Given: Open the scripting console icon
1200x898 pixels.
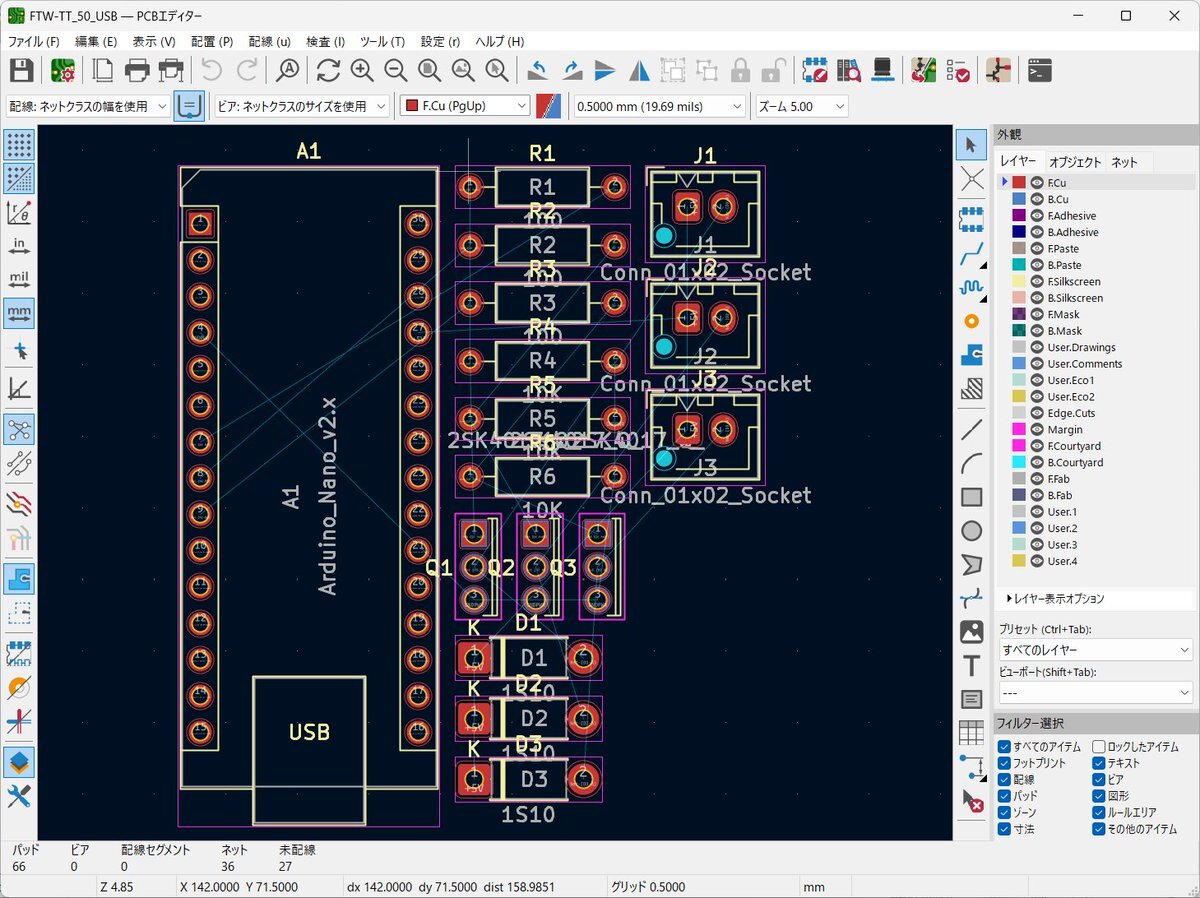Looking at the screenshot, I should (x=1040, y=70).
